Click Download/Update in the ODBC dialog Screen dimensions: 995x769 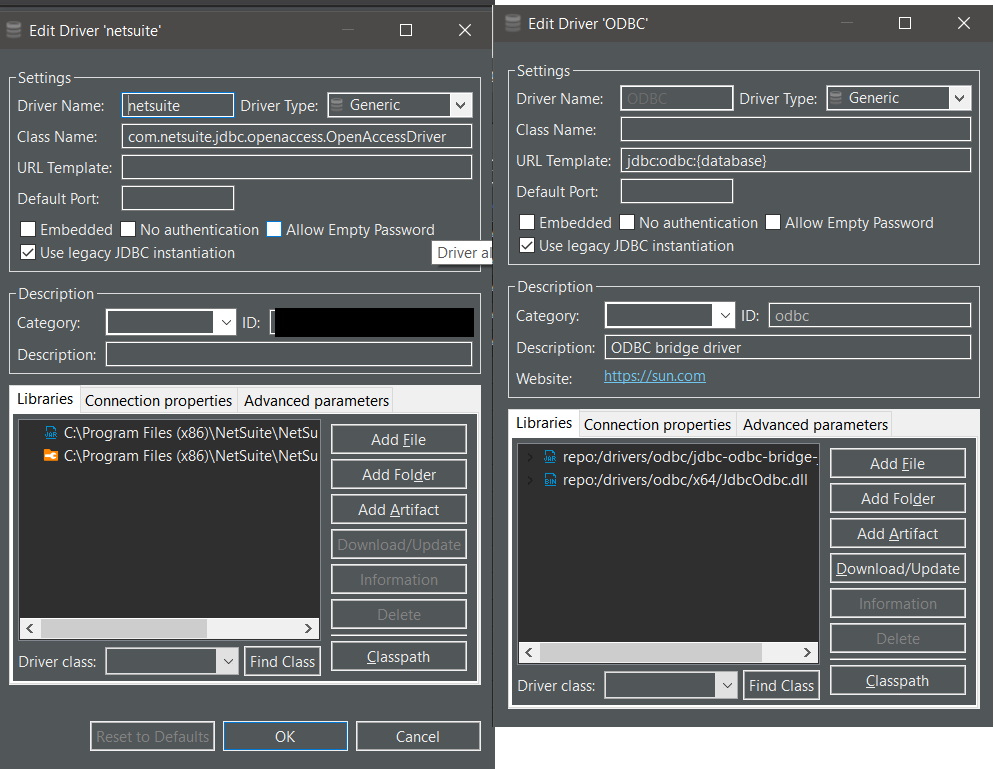point(897,568)
